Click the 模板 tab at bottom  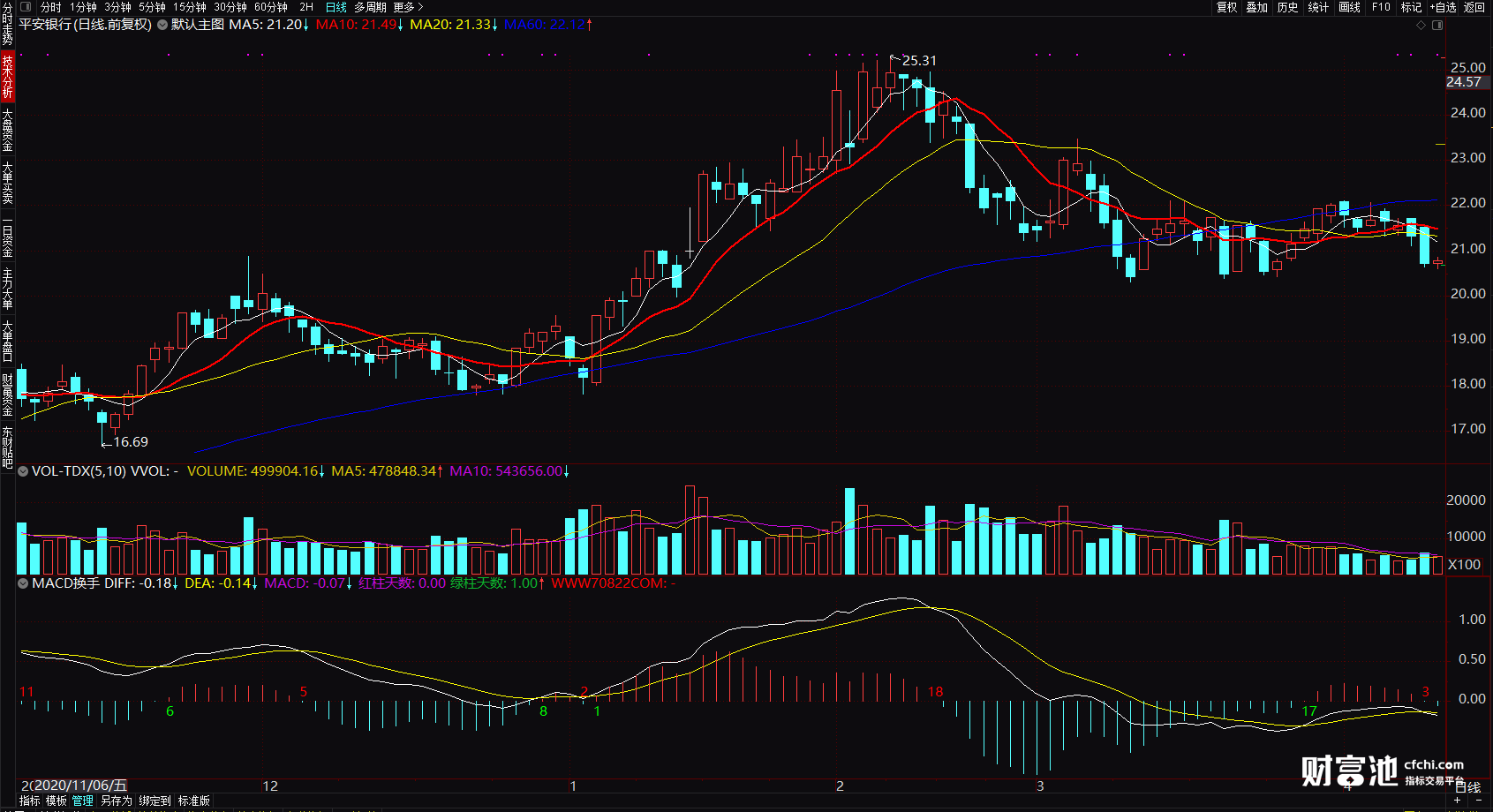pyautogui.click(x=57, y=801)
